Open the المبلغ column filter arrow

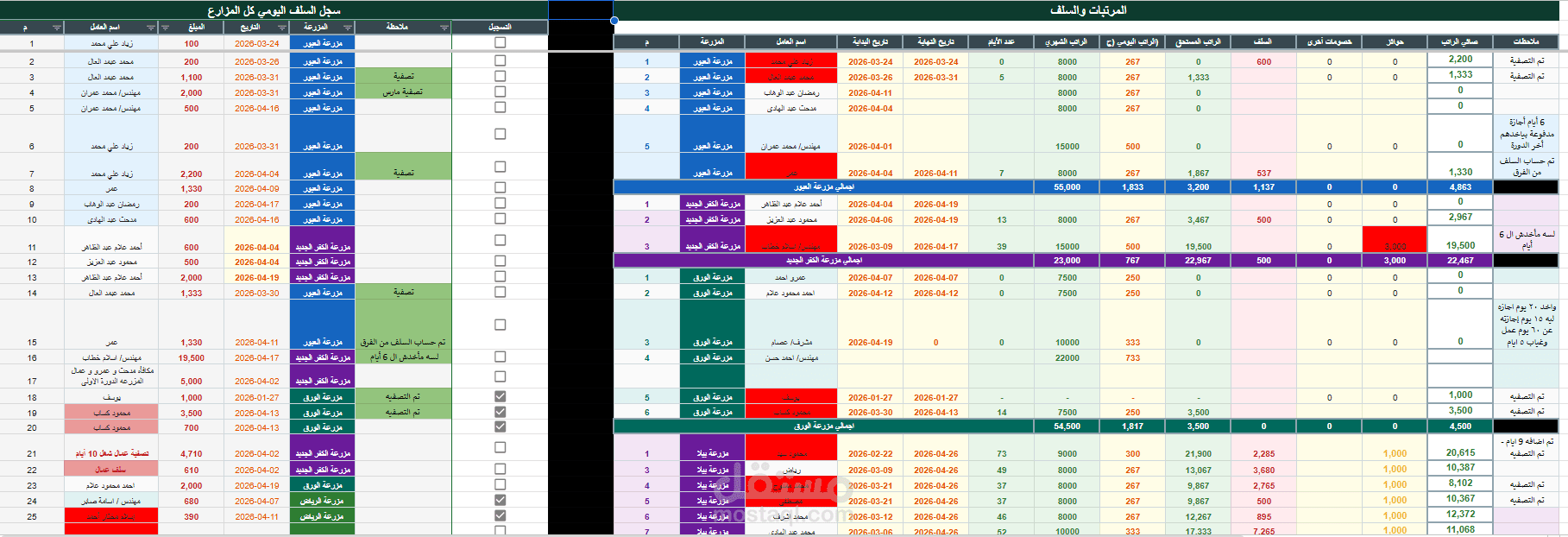point(165,28)
